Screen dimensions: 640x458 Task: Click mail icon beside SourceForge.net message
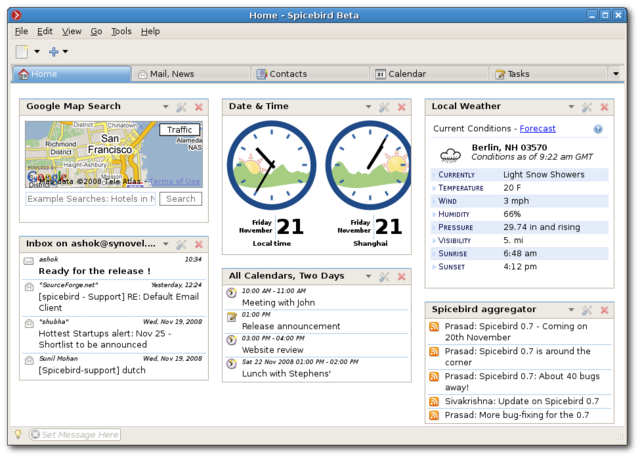[x=29, y=287]
